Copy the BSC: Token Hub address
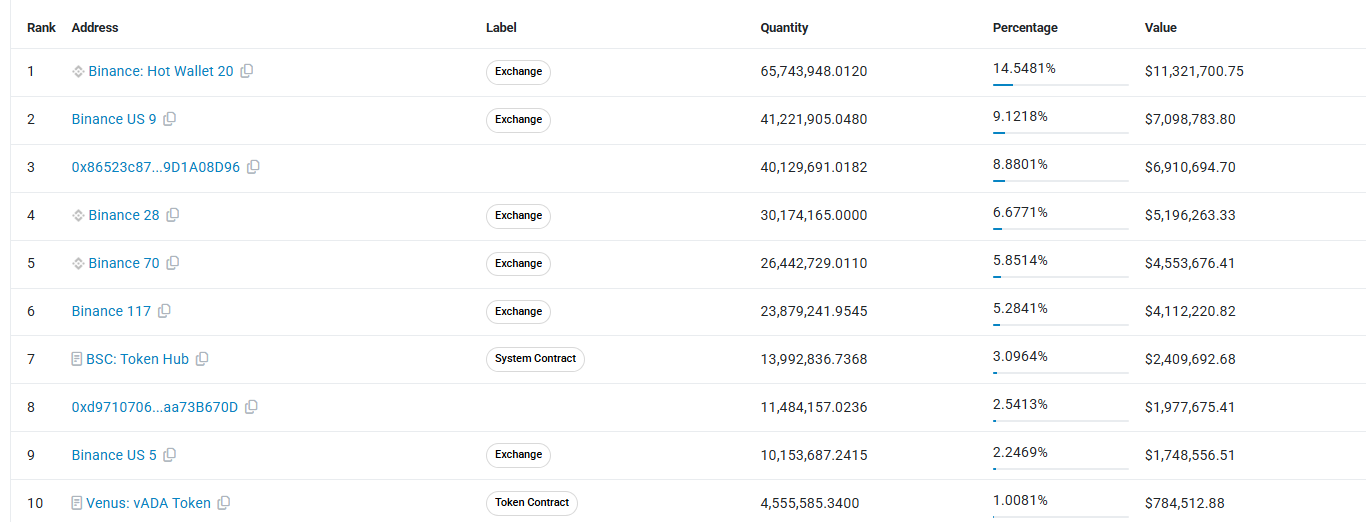Viewport: 1366px width, 522px height. point(202,359)
